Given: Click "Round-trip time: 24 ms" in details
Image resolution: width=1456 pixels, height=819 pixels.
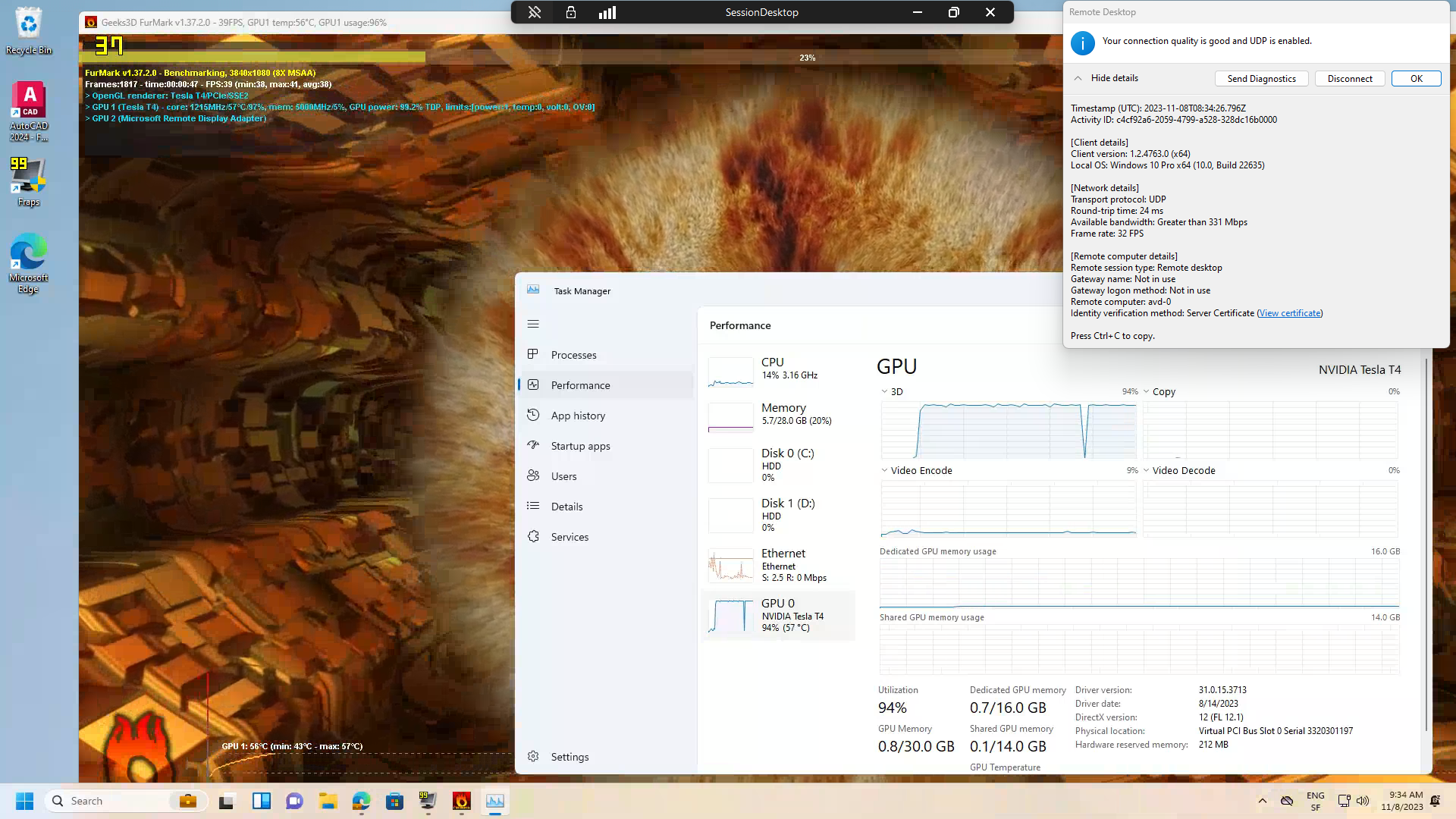Looking at the screenshot, I should [1116, 211].
